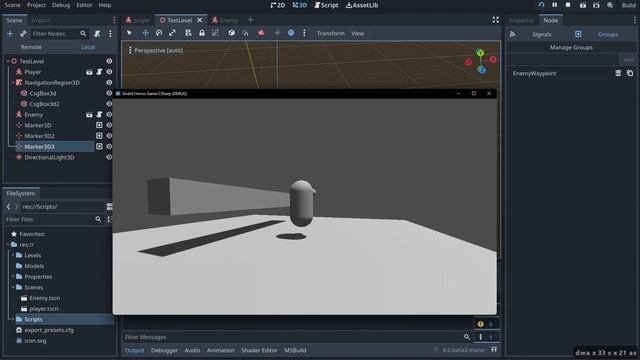This screenshot has width=640, height=360.
Task: Click the Manage Groups button
Action: [571, 47]
